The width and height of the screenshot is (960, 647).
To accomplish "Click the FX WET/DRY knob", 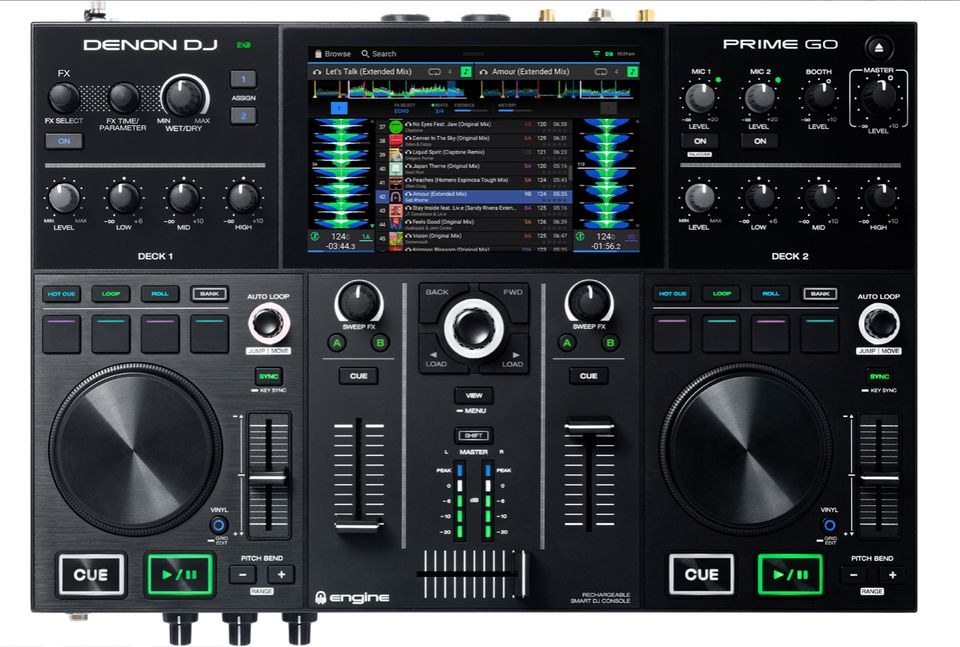I will click(184, 97).
